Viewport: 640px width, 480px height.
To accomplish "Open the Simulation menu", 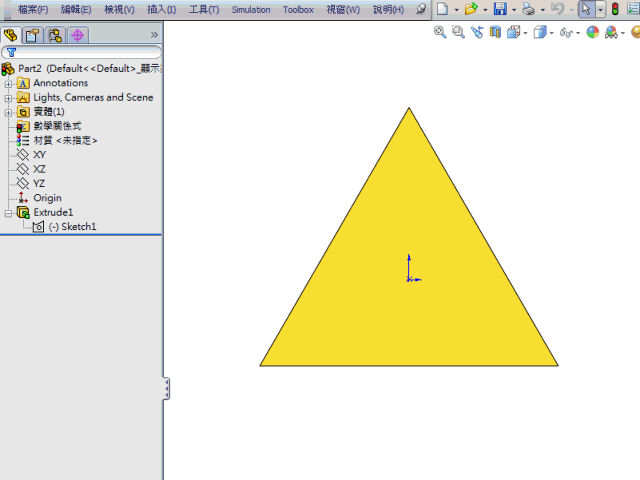I will pos(251,9).
